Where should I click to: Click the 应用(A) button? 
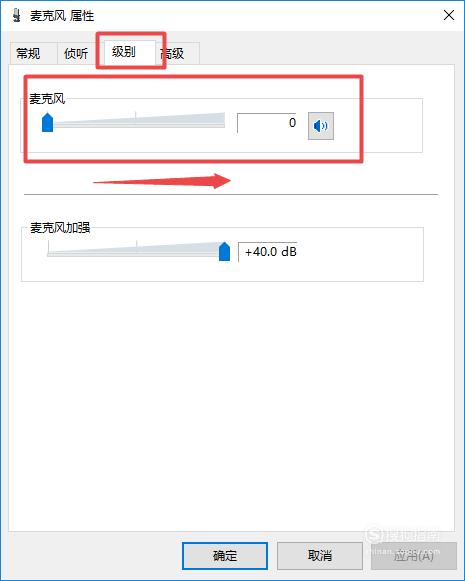coord(414,556)
